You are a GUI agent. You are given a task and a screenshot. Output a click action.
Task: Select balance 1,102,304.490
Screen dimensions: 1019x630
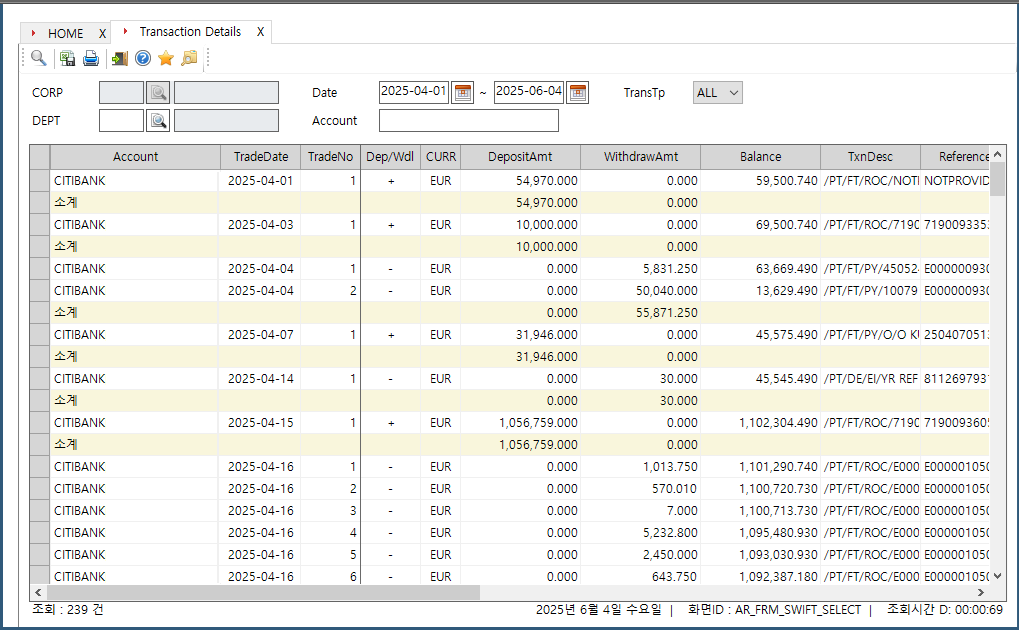[x=760, y=423]
